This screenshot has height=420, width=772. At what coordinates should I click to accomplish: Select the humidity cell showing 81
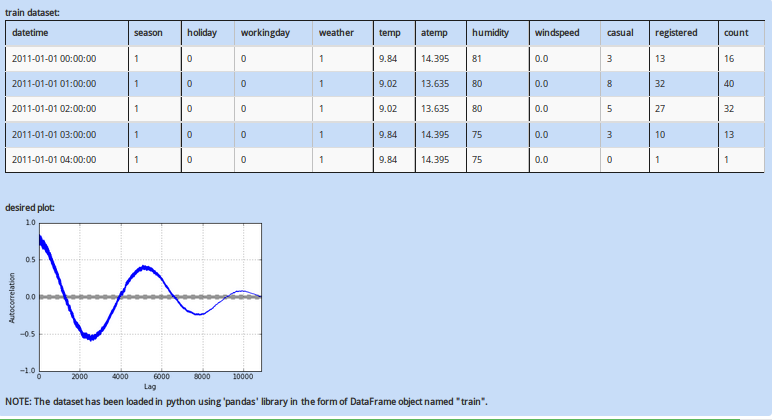click(477, 59)
